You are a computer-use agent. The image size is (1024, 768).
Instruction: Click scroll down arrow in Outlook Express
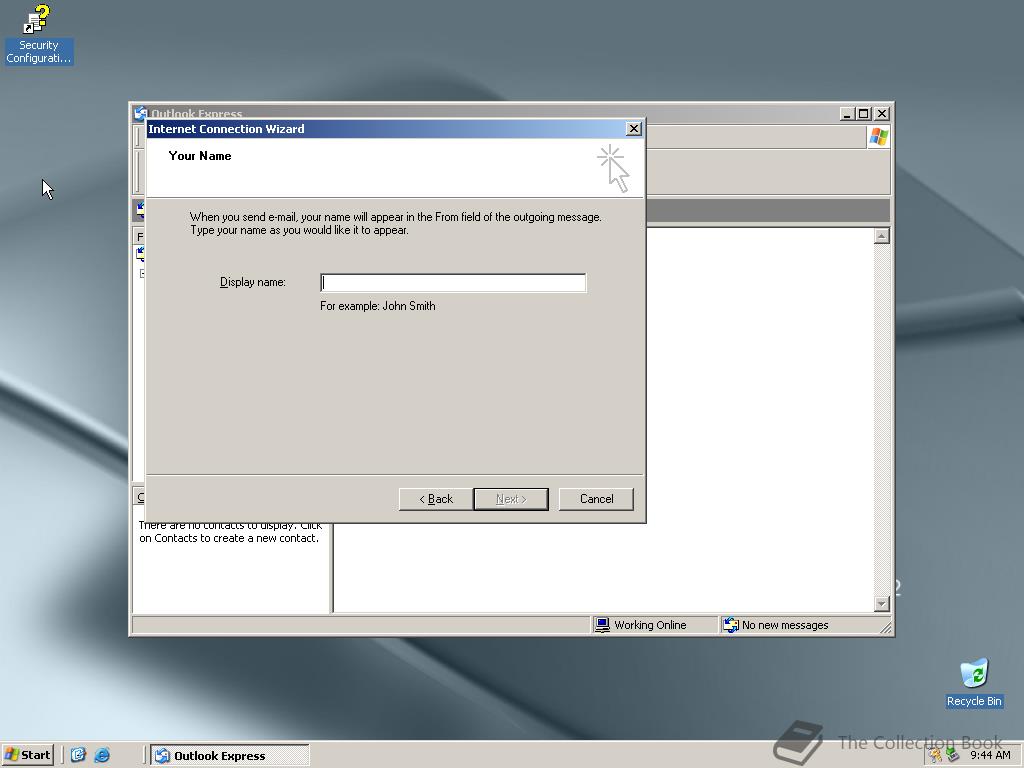(x=882, y=603)
